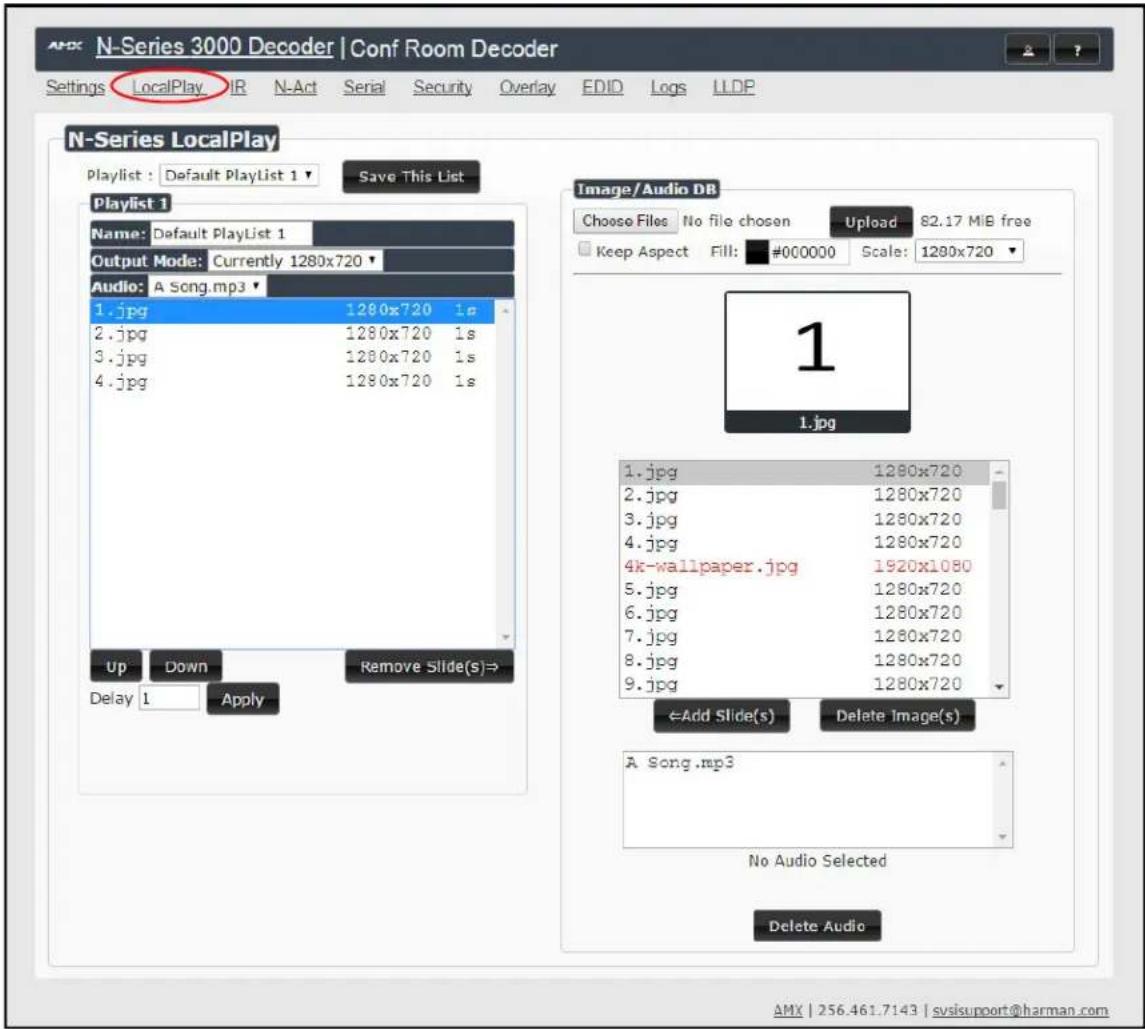Select 1.jpg in the playlist
The height and width of the screenshot is (1029, 1145).
292,310
